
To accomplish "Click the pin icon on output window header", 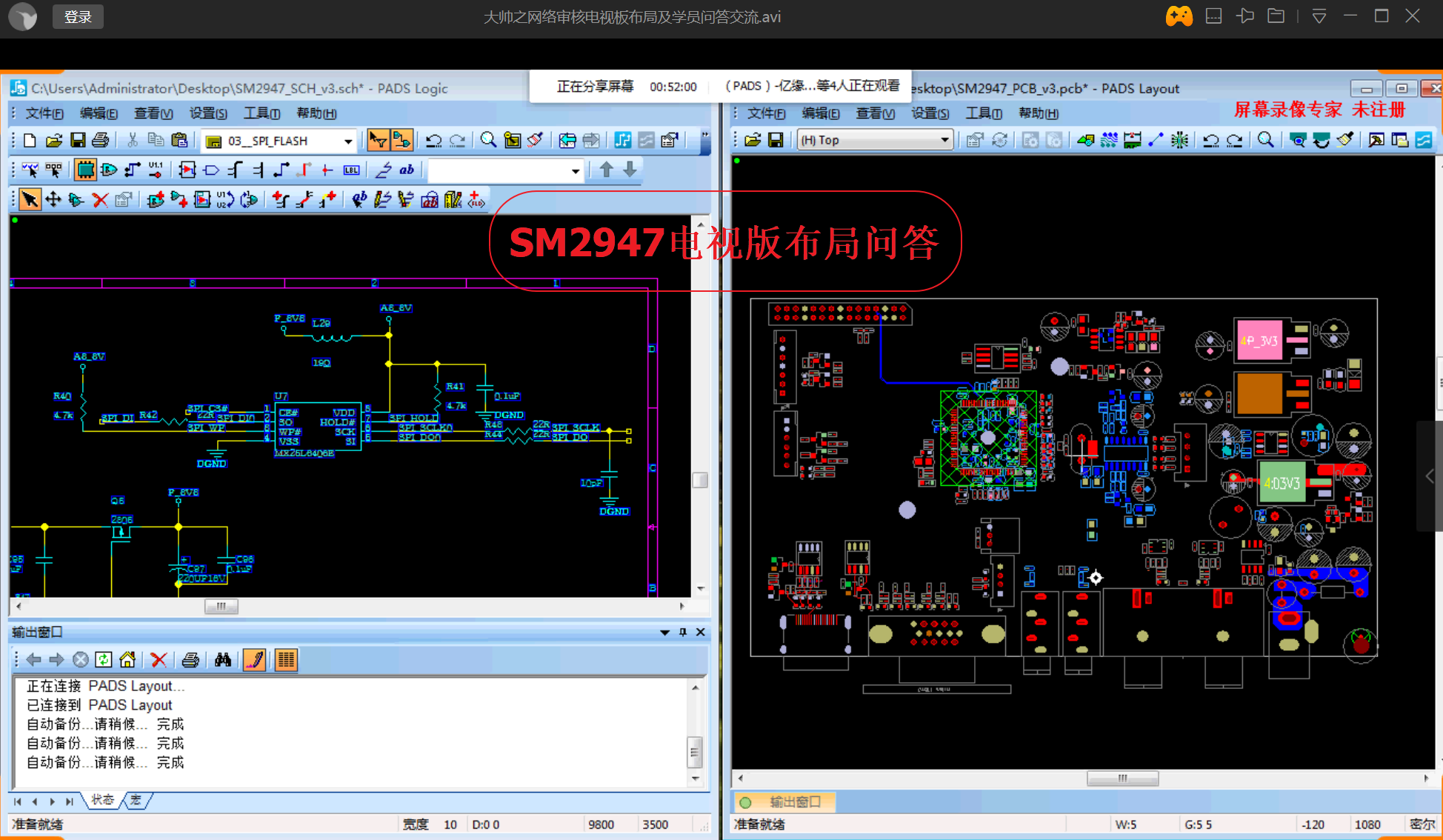I will [683, 633].
